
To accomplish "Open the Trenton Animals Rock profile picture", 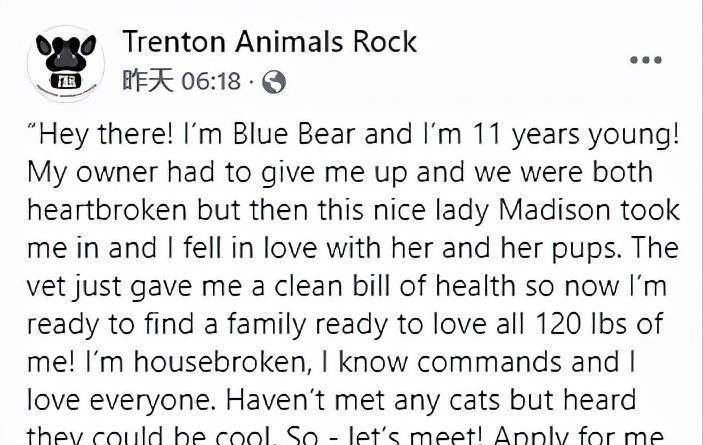I will [66, 63].
